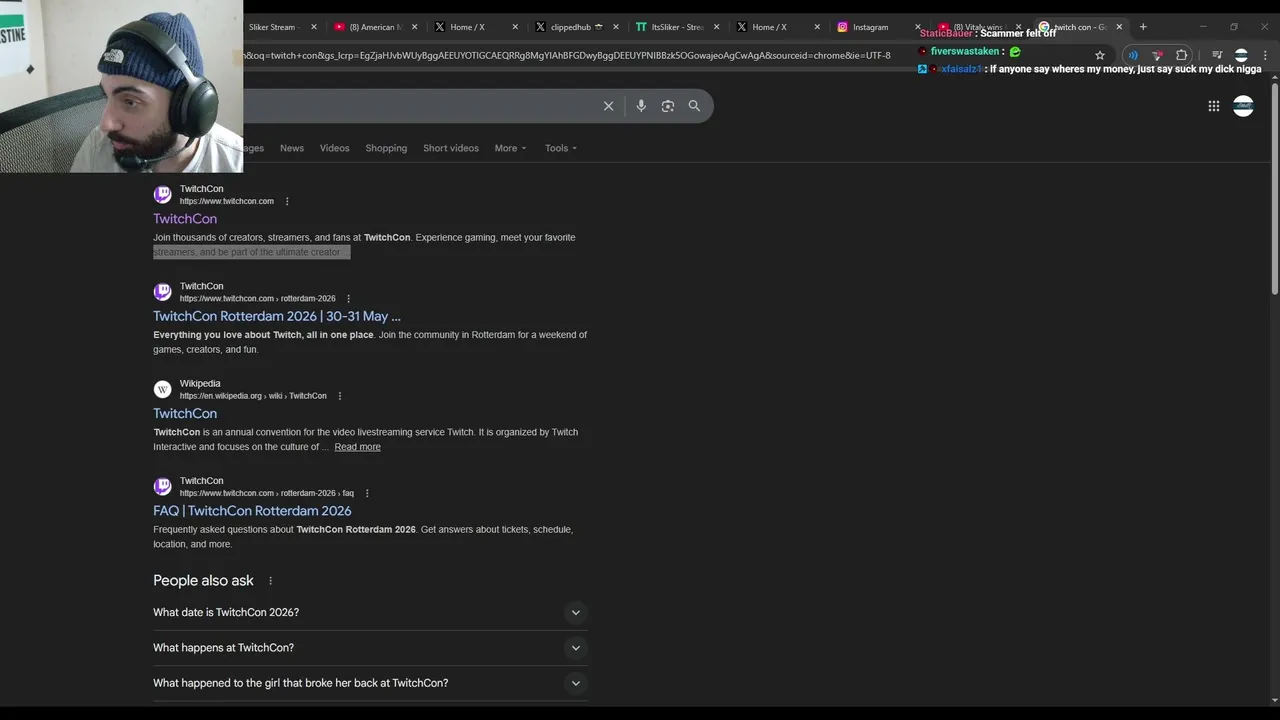Switch to the ItsSliker Stream tab
Screen dimensions: 1280x720
coord(677,27)
